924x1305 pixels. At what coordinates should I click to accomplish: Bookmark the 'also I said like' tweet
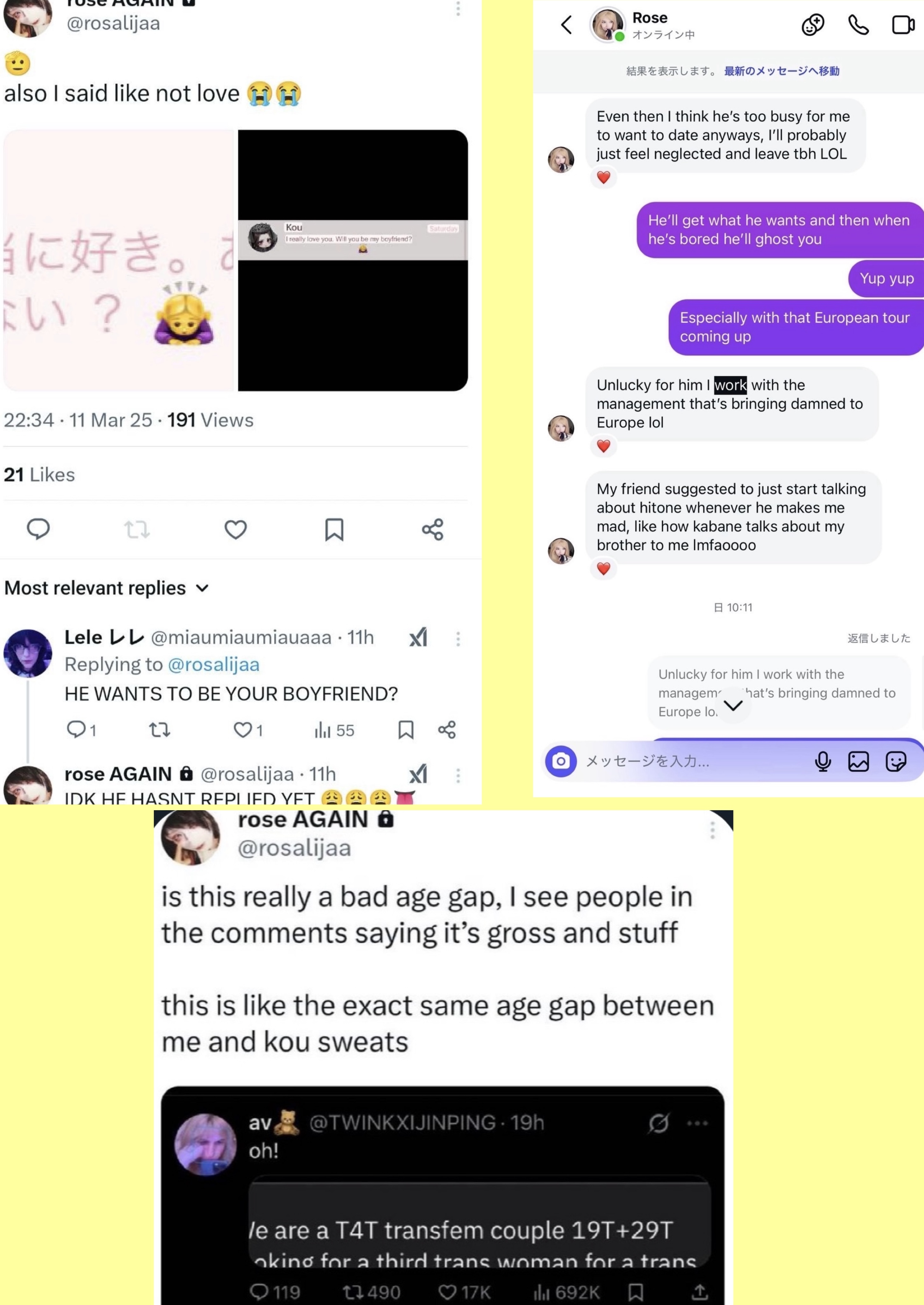[334, 530]
